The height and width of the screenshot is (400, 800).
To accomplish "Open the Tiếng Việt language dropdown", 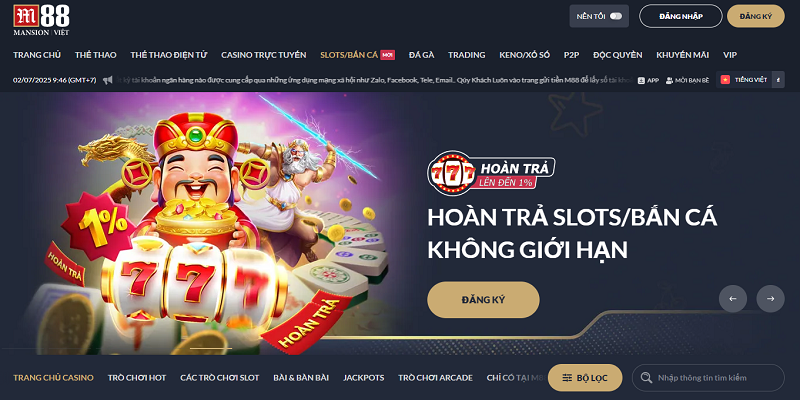I will point(744,80).
